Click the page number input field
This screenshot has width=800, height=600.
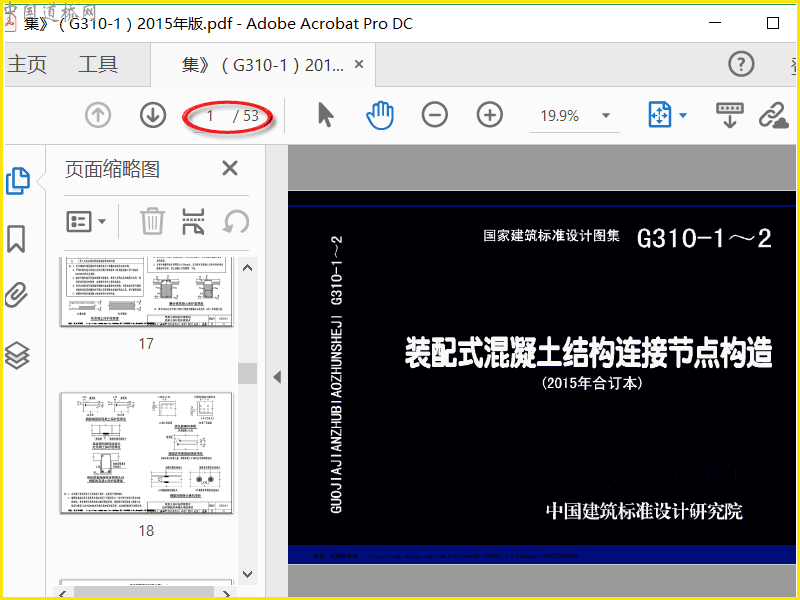(x=210, y=116)
